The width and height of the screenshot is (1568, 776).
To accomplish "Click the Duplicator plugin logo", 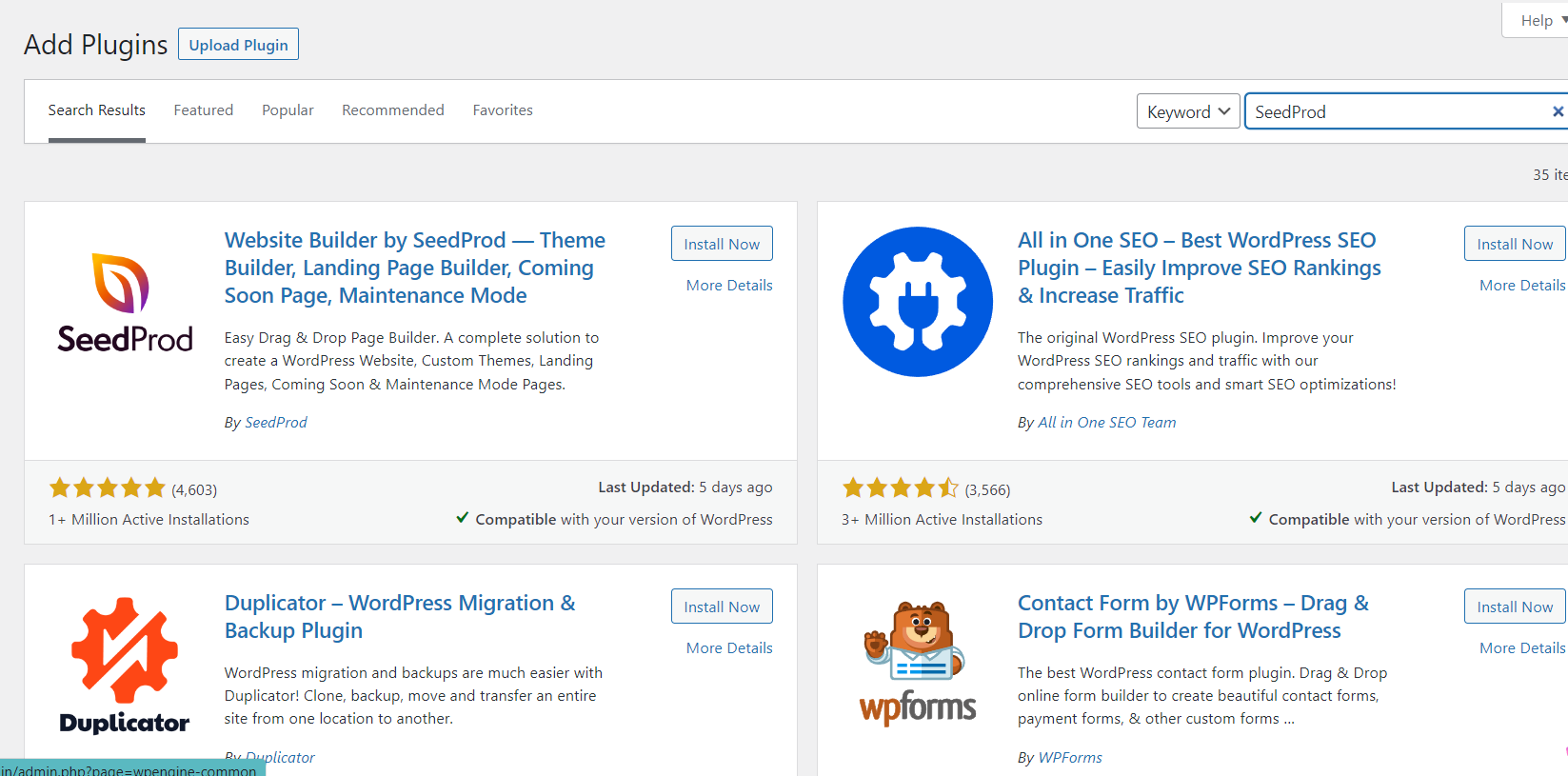I will coord(125,666).
